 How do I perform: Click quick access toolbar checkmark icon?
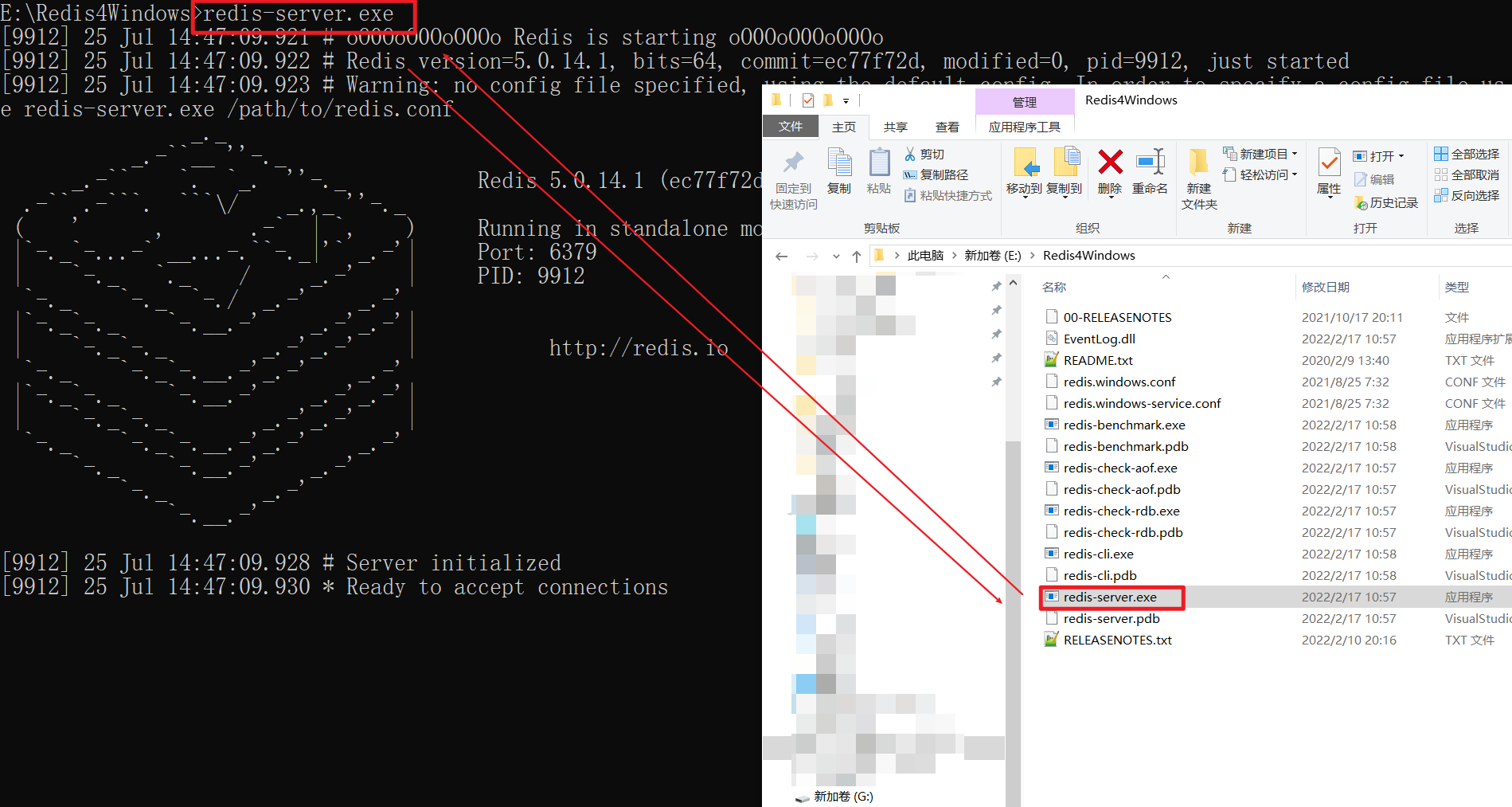[808, 100]
